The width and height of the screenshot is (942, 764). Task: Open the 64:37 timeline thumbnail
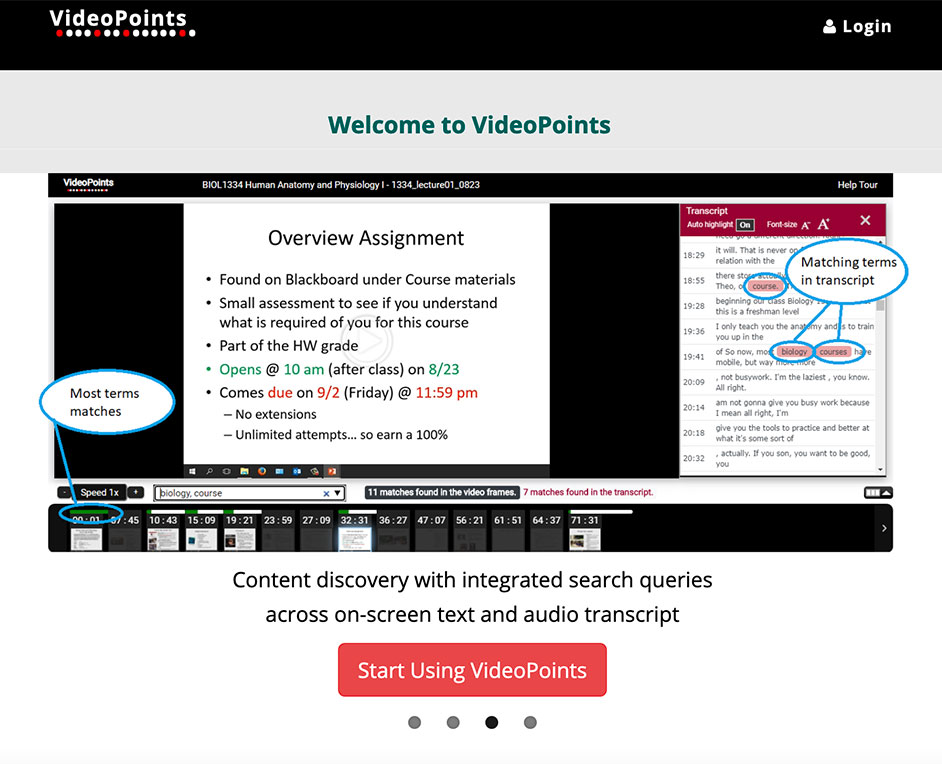[547, 531]
